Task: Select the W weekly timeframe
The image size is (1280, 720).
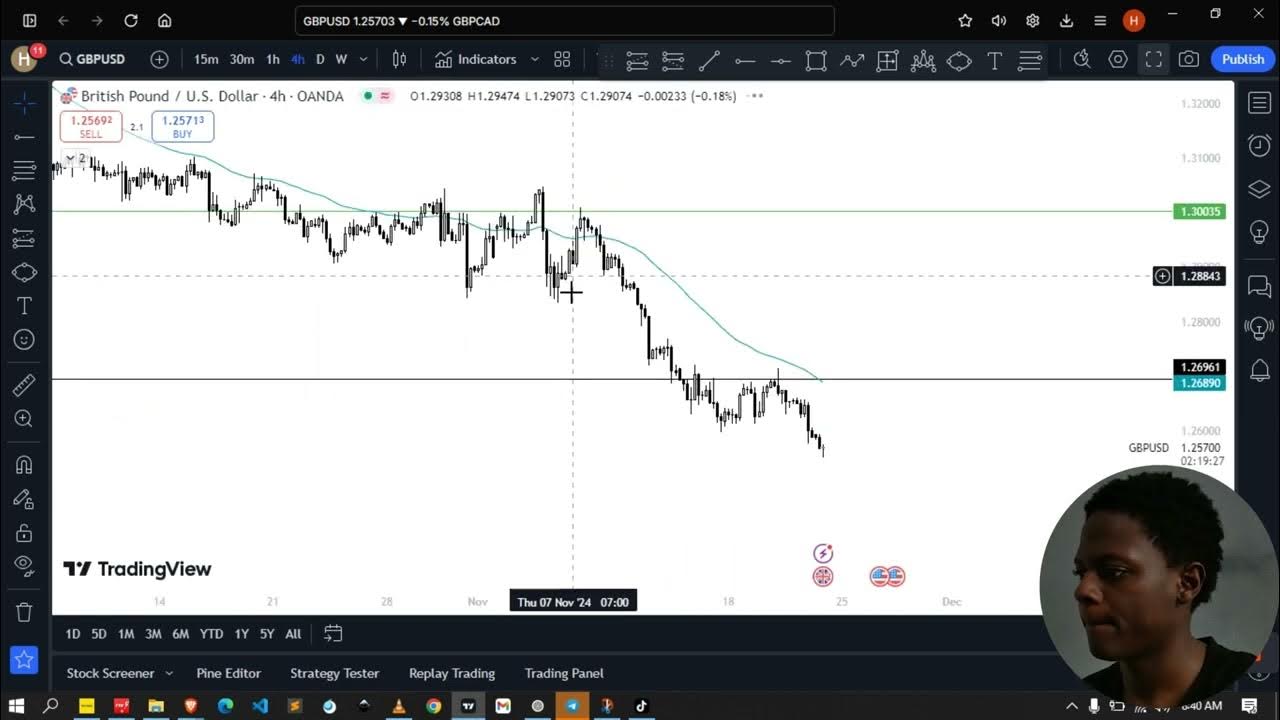Action: [x=341, y=59]
